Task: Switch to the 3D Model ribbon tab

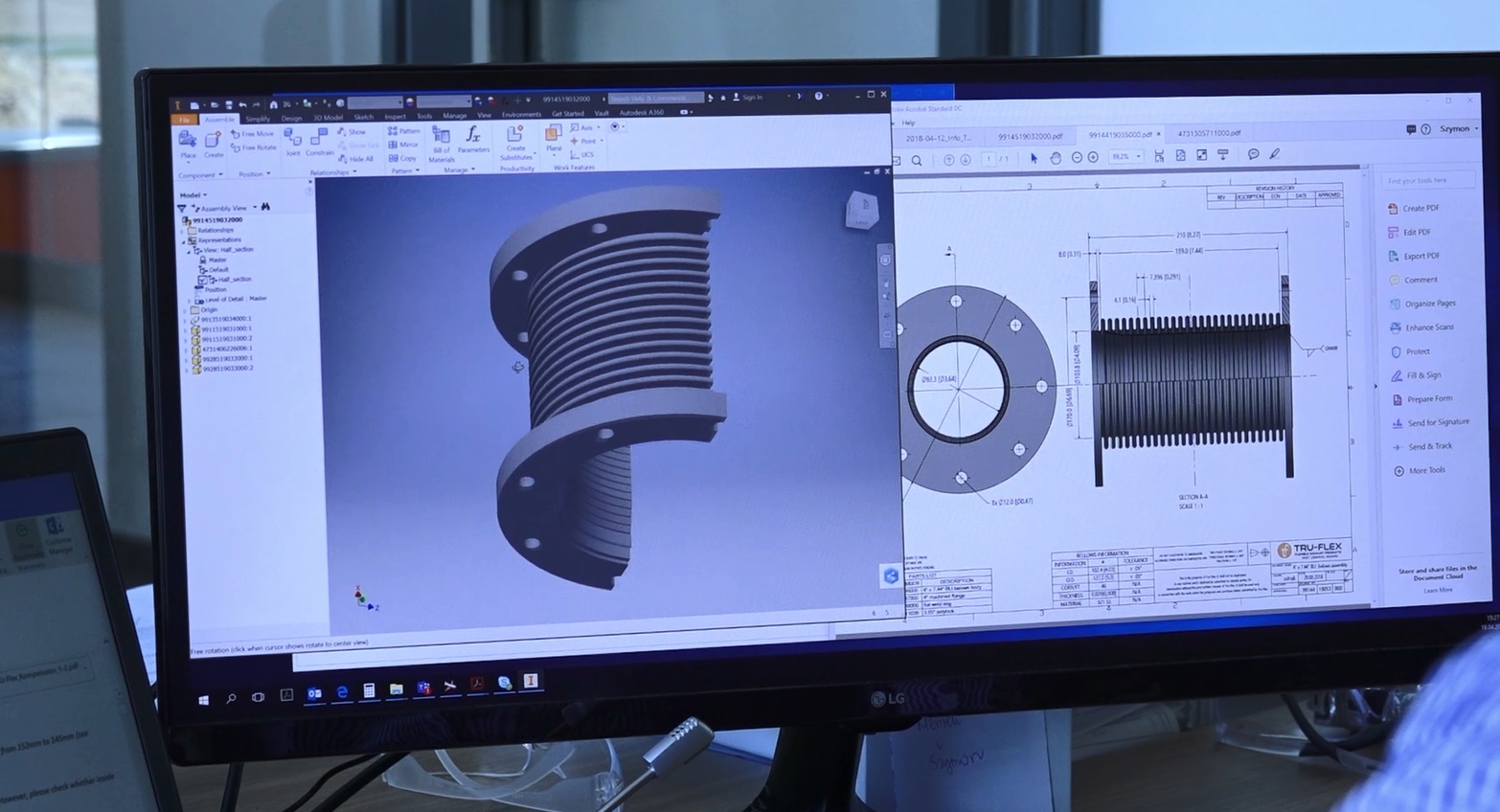Action: click(x=328, y=118)
